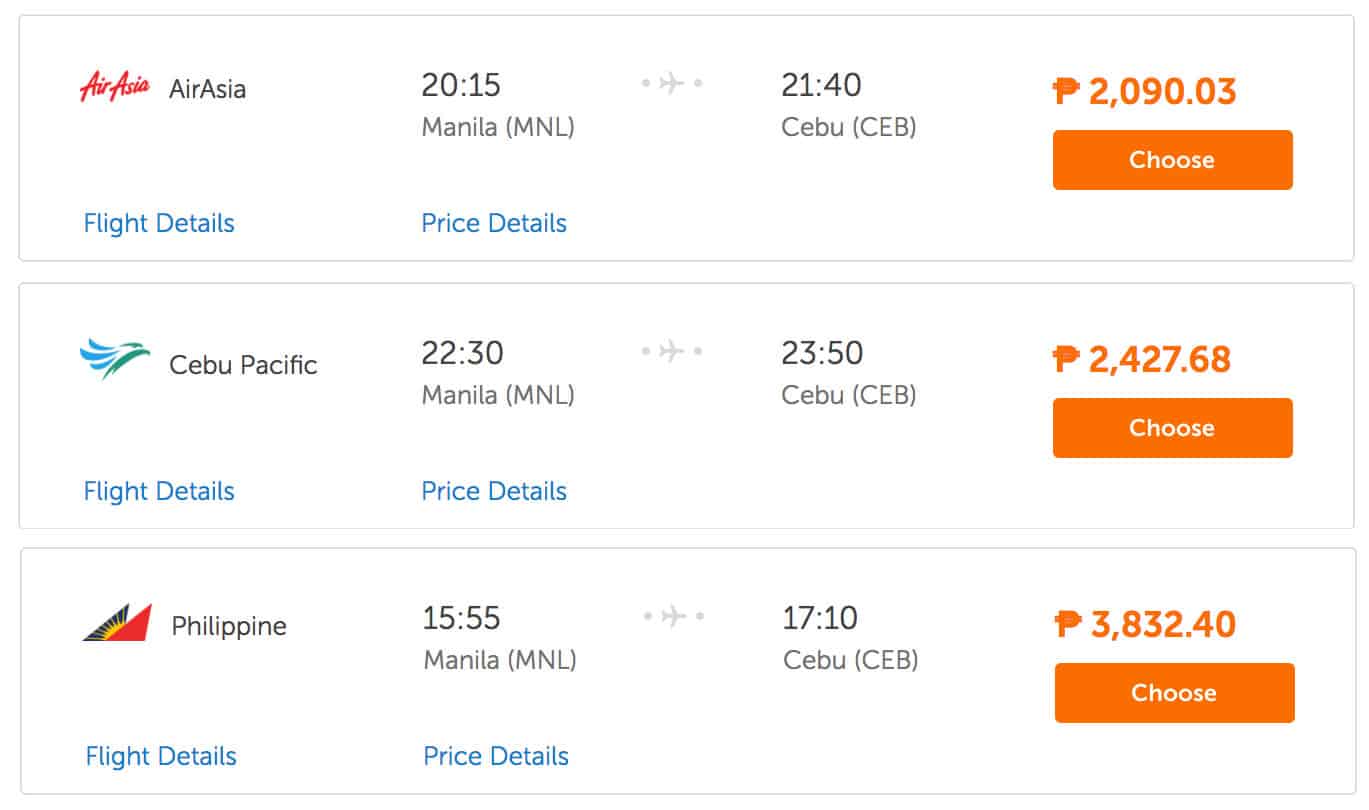The height and width of the screenshot is (810, 1369).
Task: Click the AirAsia airline logo
Action: tap(114, 87)
